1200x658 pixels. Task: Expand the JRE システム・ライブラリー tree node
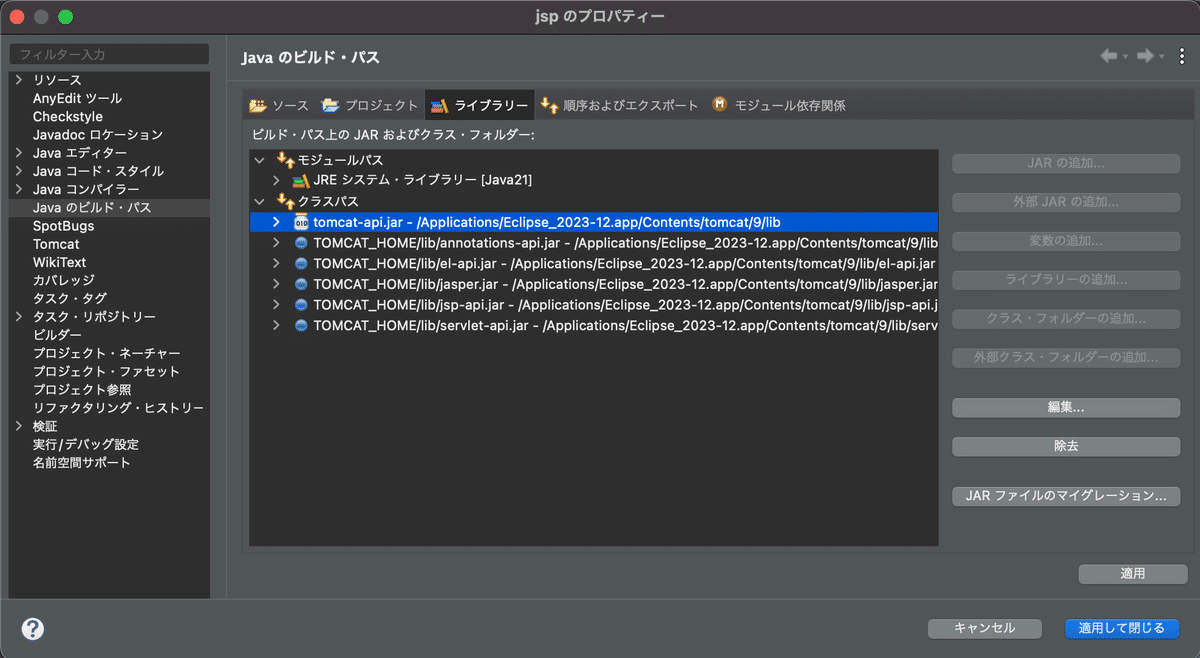tap(276, 180)
